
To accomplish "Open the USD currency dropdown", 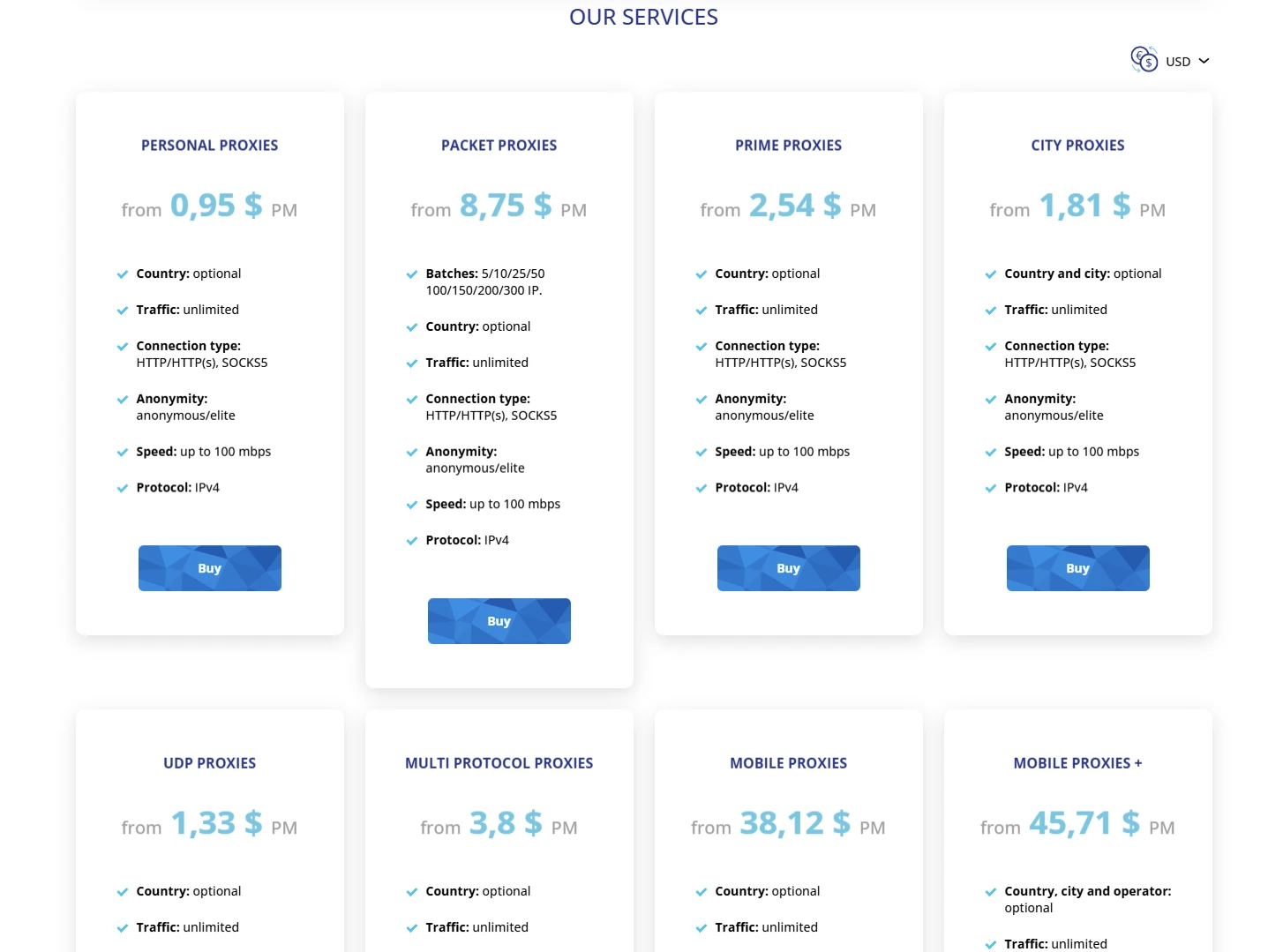I will [1170, 60].
